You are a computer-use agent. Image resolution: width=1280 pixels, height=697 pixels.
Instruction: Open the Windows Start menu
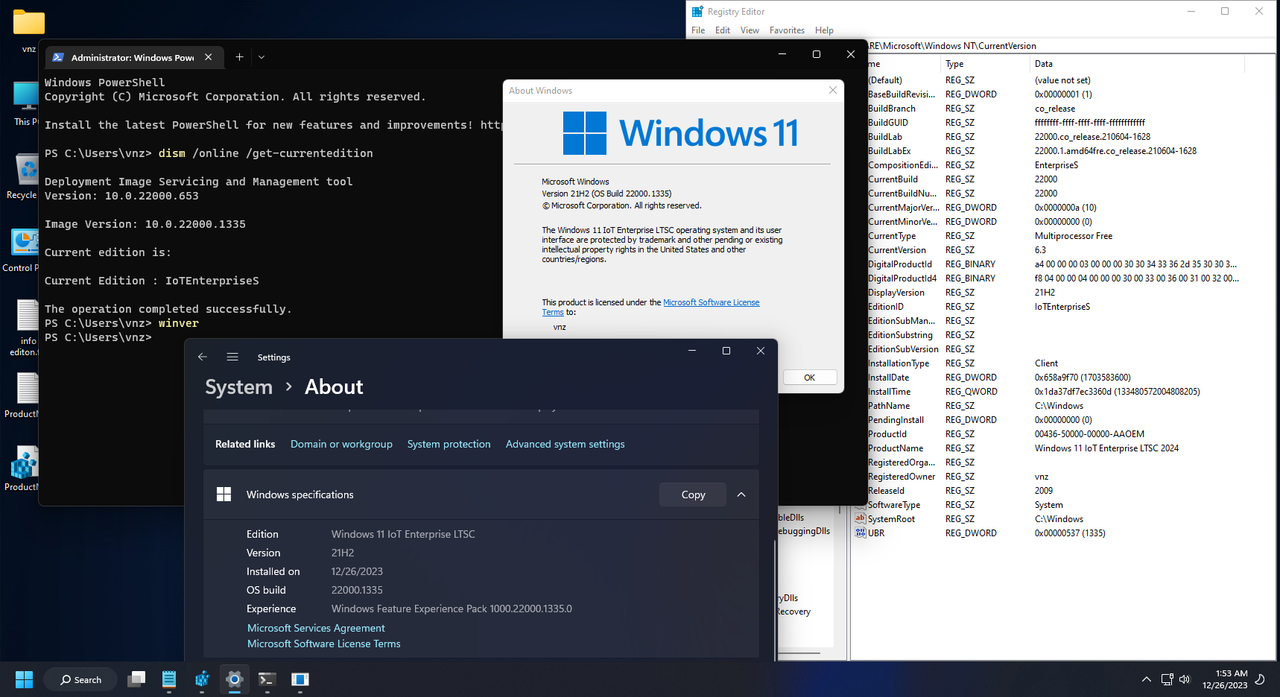(23, 679)
